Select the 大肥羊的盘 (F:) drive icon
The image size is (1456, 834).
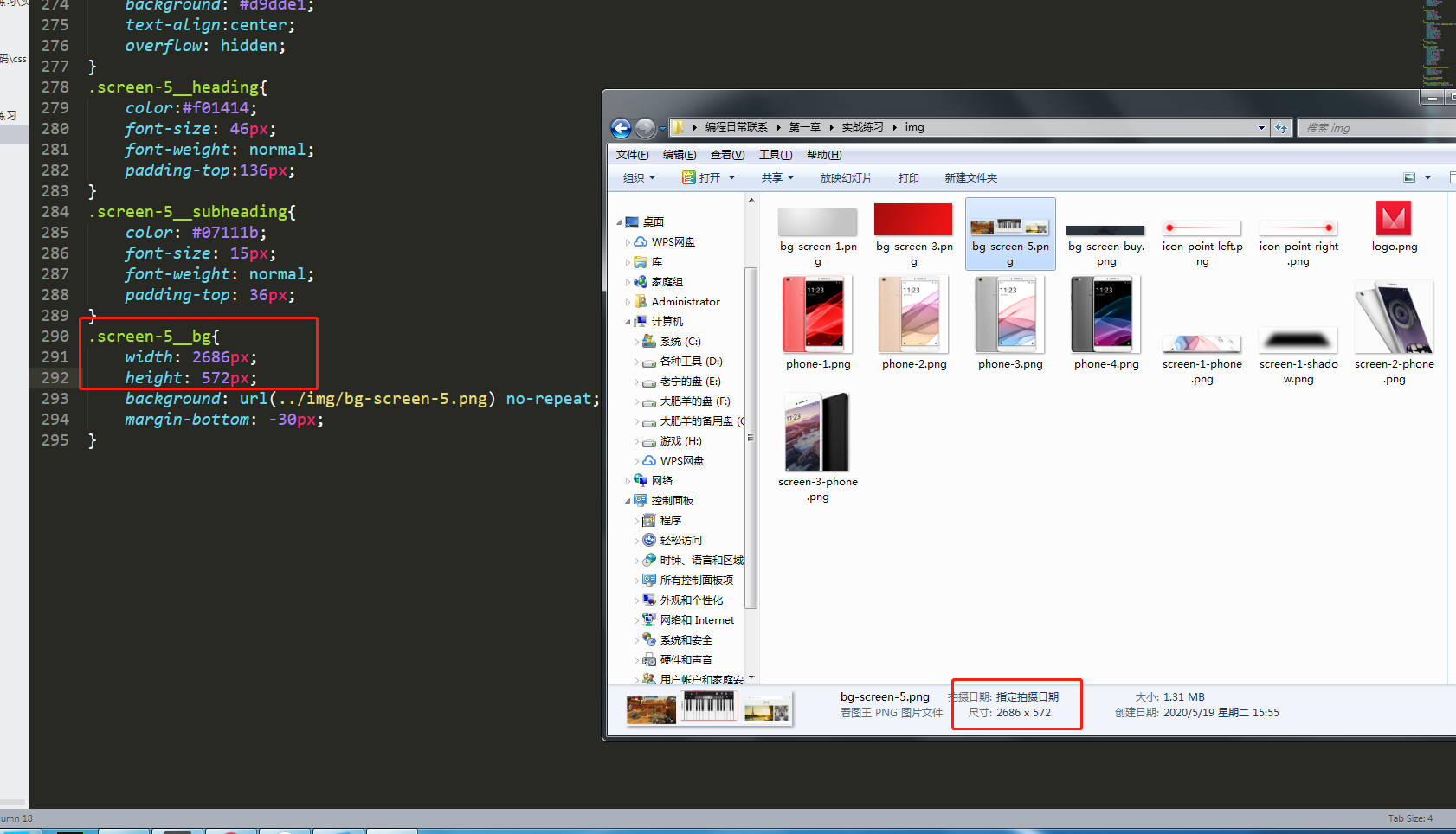click(649, 401)
